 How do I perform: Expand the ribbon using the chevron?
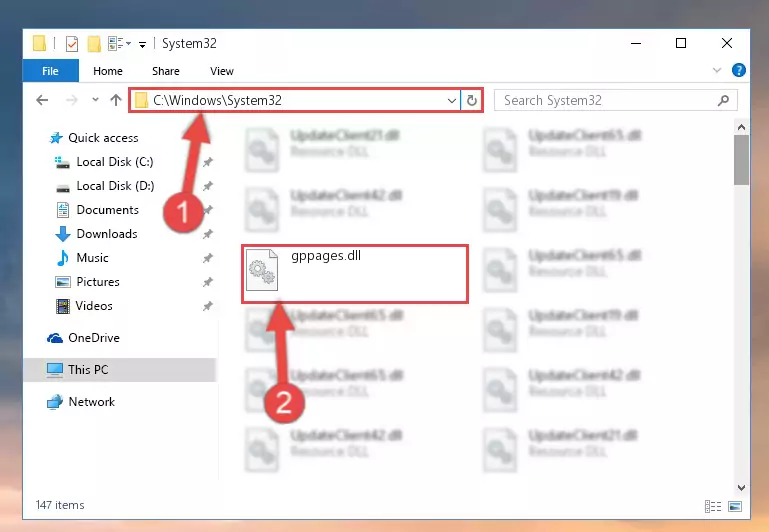coord(717,70)
